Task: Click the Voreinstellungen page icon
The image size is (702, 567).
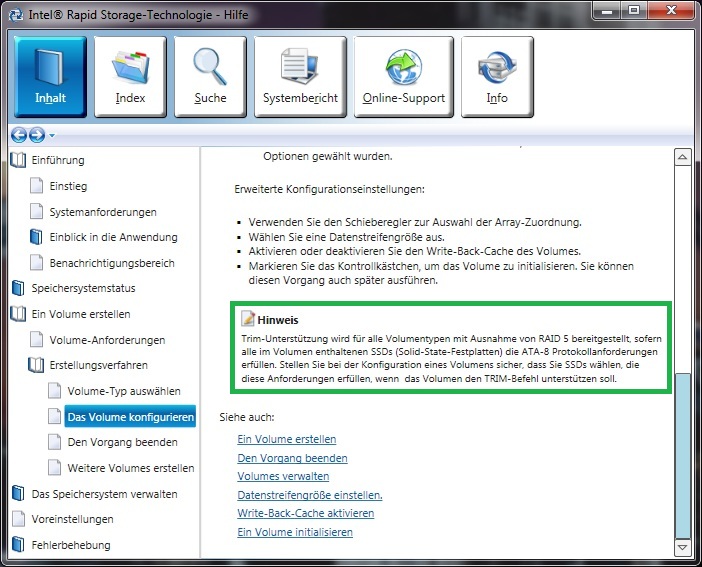Action: pyautogui.click(x=18, y=519)
